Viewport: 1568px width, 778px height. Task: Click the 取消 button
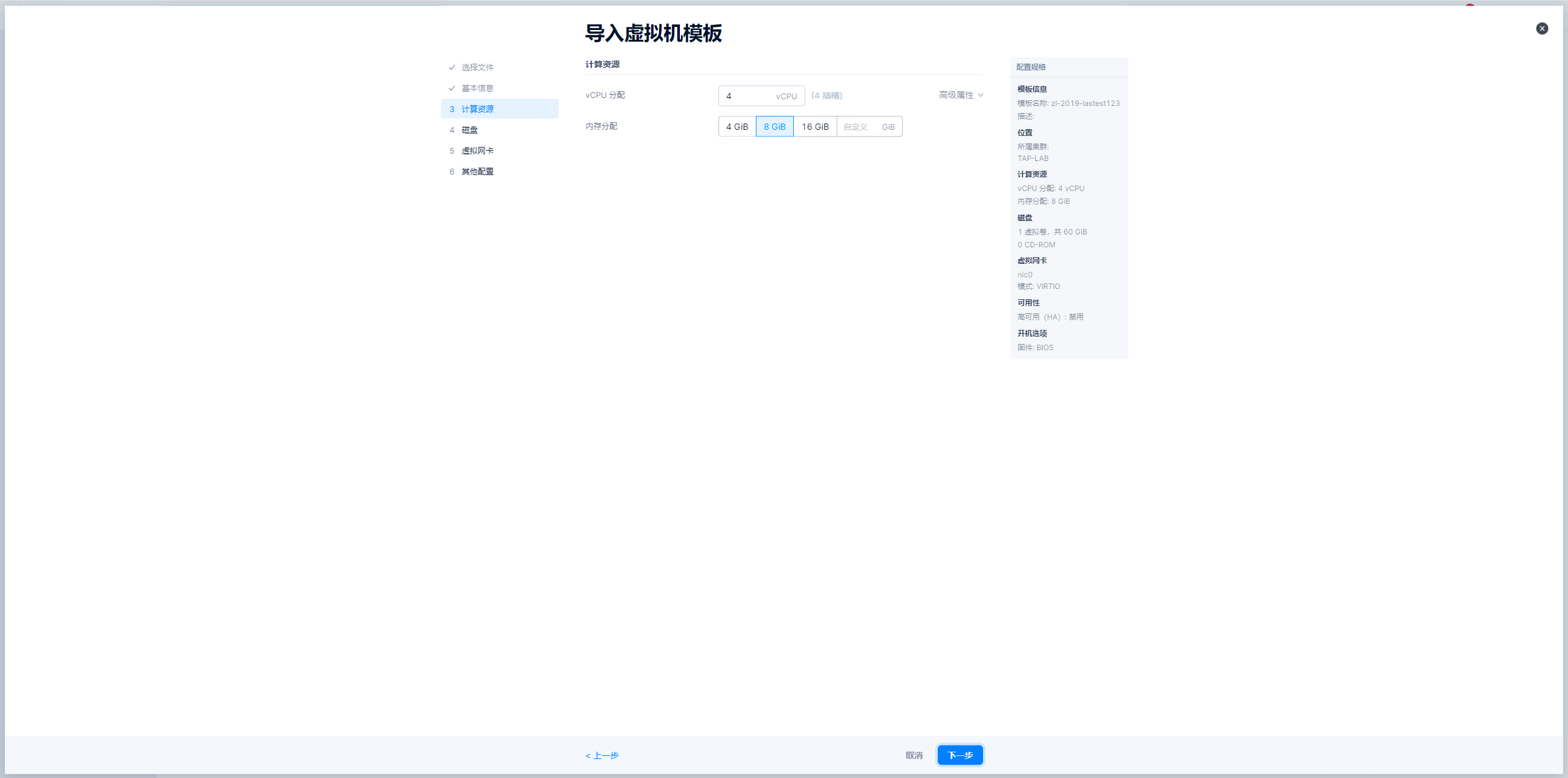click(914, 755)
